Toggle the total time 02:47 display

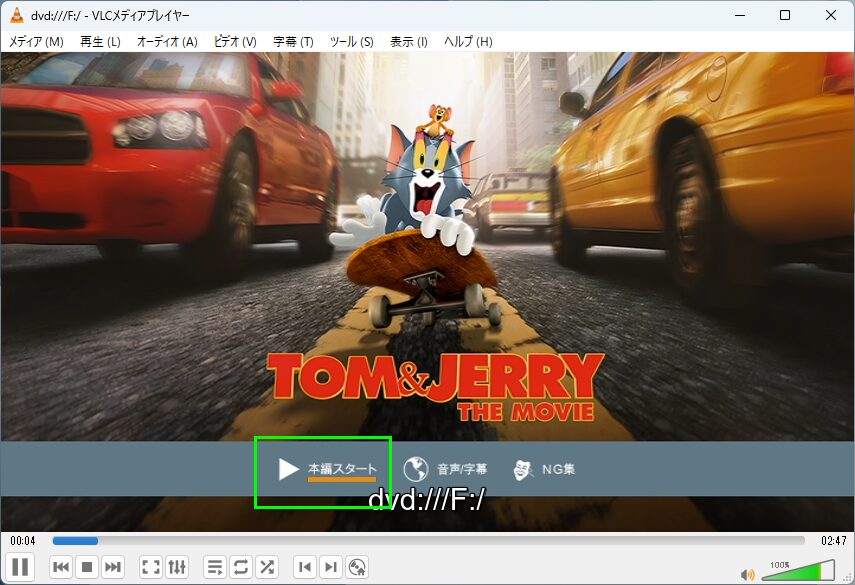coord(833,541)
